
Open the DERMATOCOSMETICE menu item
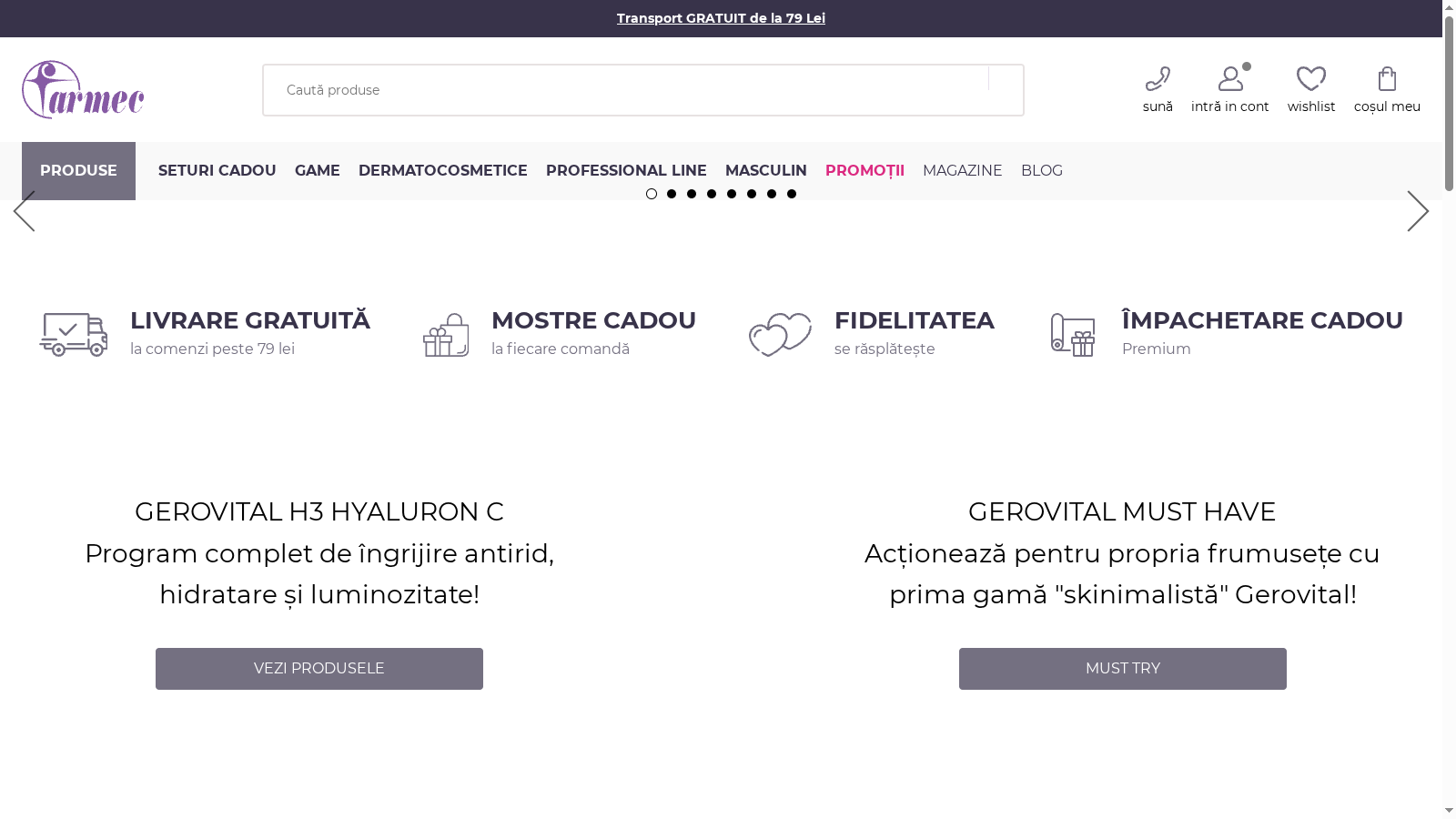[442, 171]
